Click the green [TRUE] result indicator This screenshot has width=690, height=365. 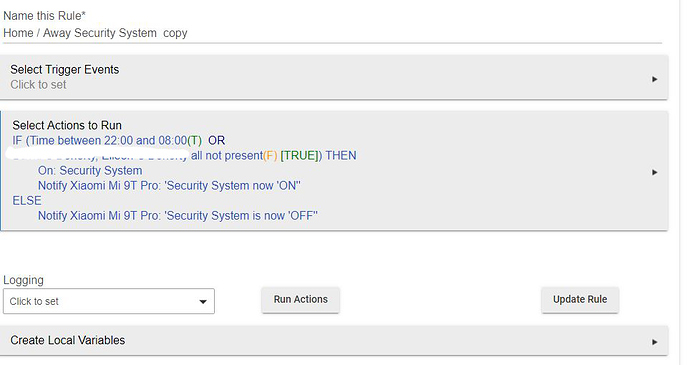point(299,155)
